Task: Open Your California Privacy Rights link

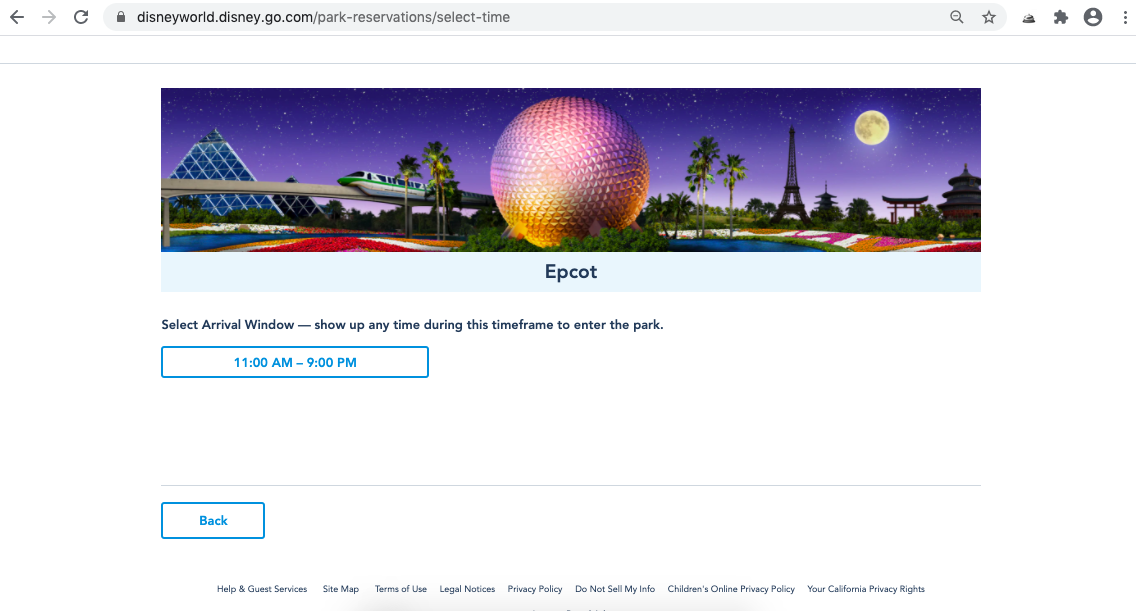Action: tap(866, 589)
